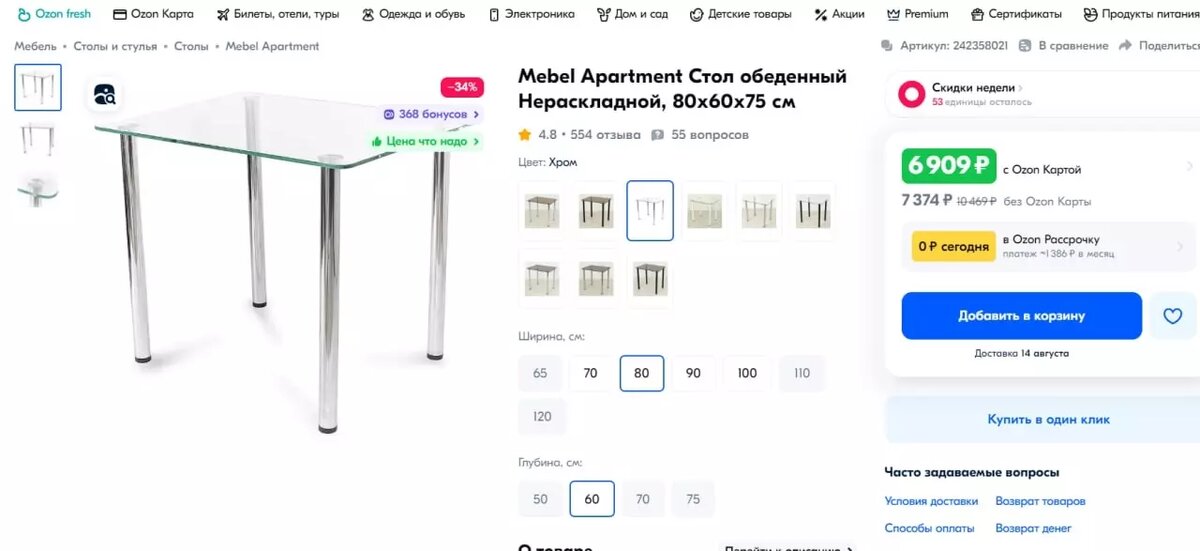Screen dimensions: 1200x551
Task: Open the Электроника menu item
Action: pos(531,14)
